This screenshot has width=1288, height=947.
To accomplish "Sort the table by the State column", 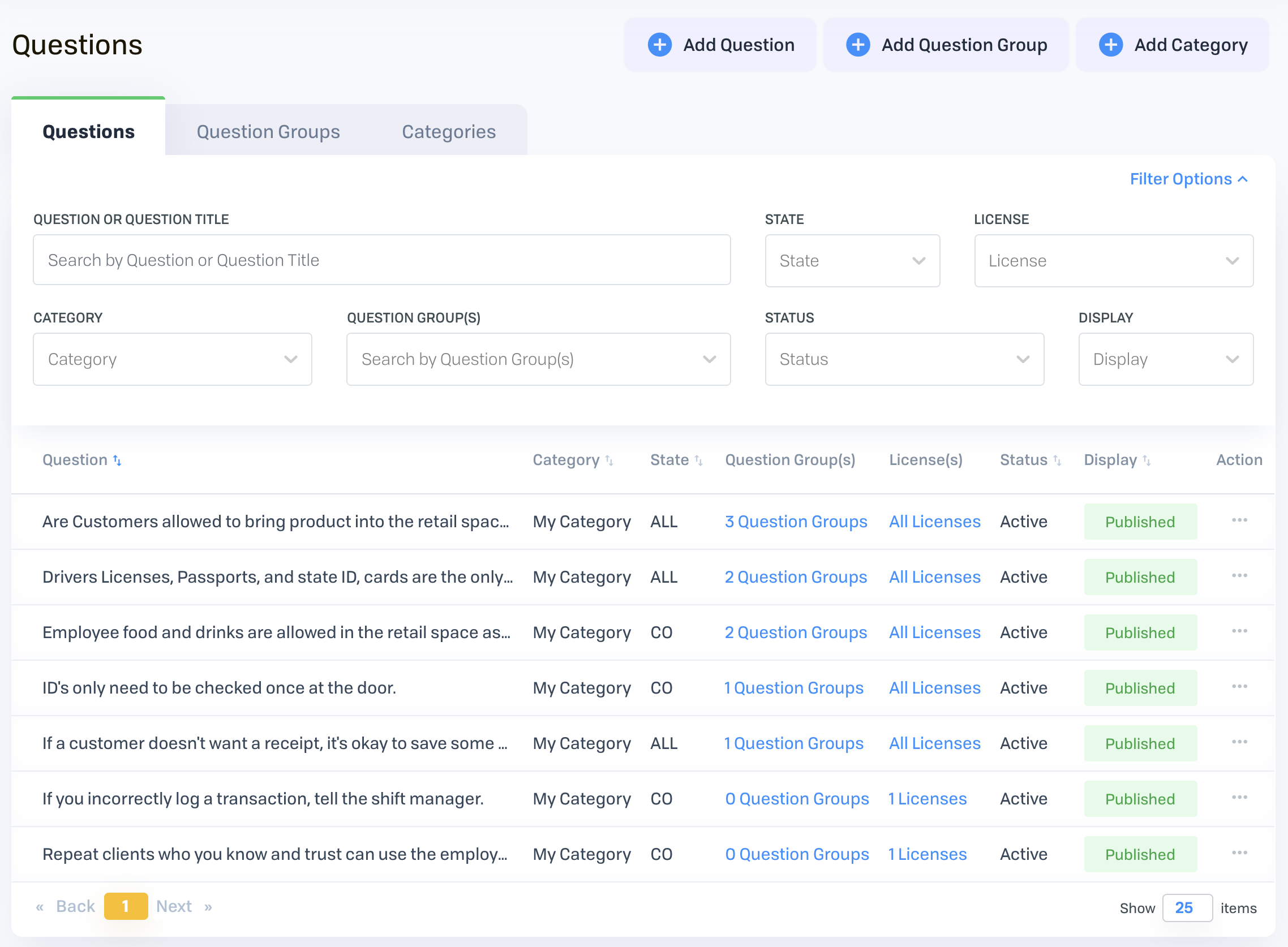I will tap(698, 460).
